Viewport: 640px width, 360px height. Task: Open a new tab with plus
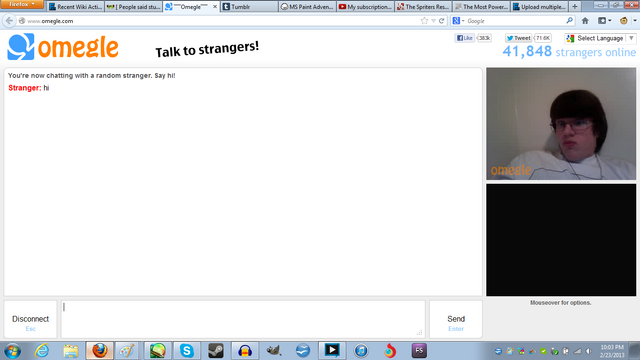pos(575,7)
